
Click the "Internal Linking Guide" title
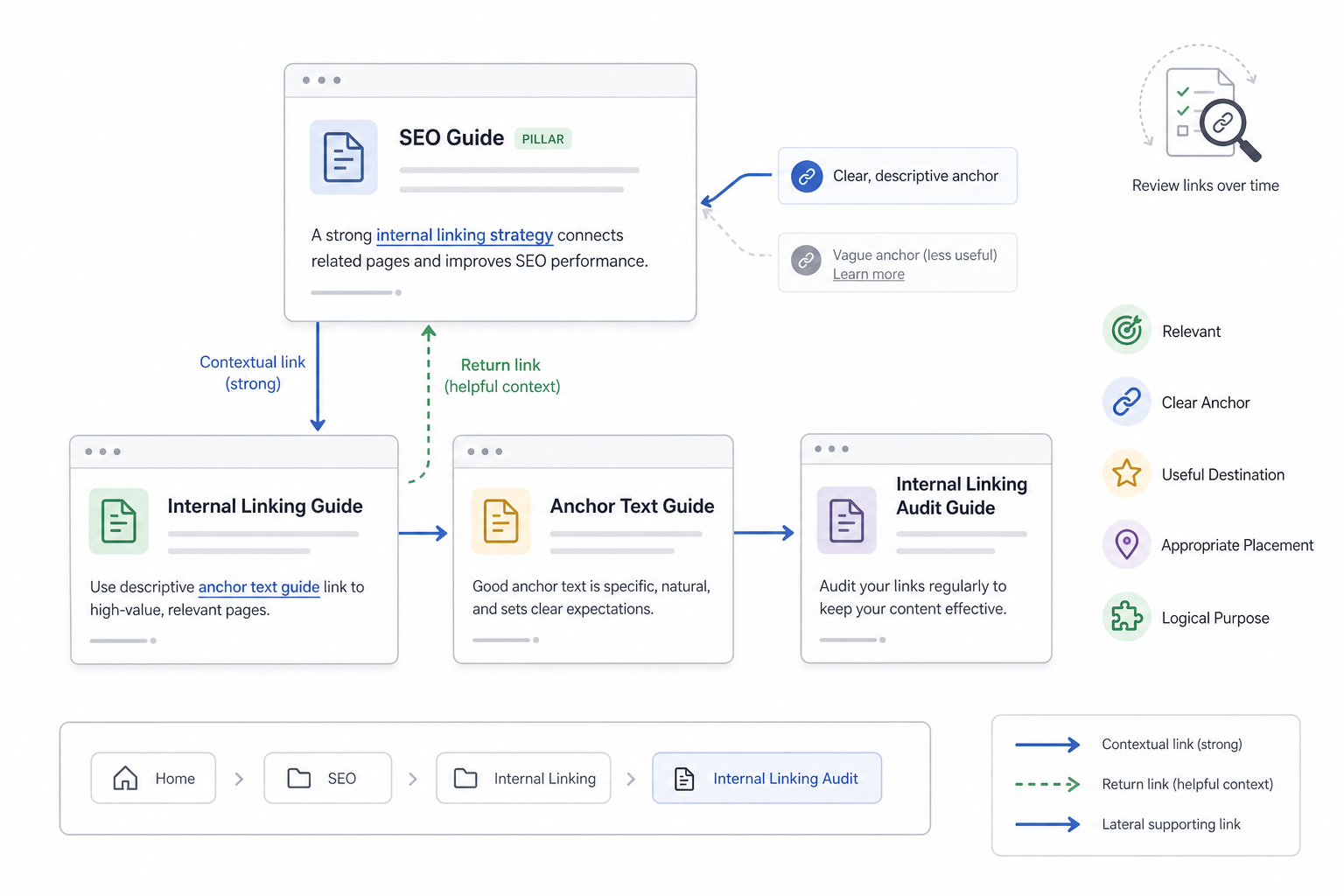pos(265,506)
